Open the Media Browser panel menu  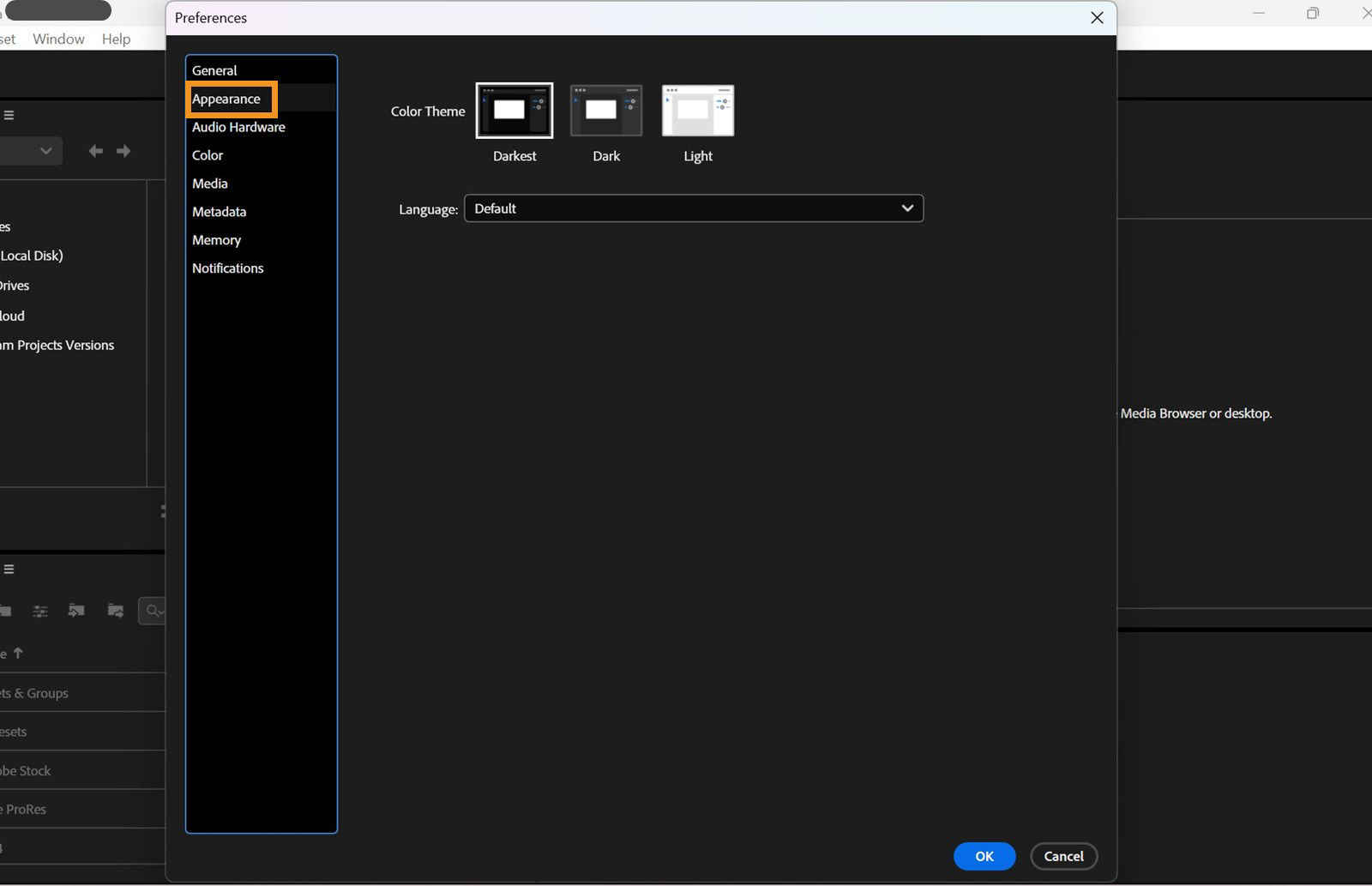pyautogui.click(x=9, y=114)
